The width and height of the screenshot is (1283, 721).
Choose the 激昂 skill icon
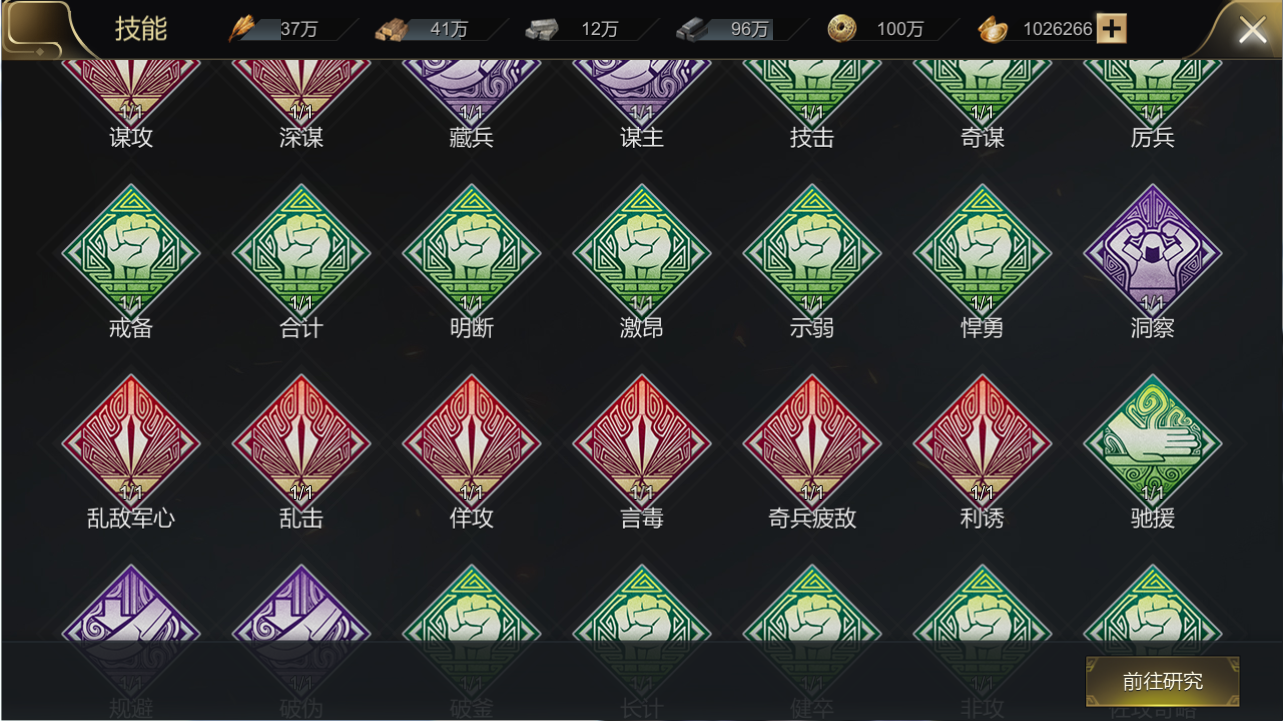click(641, 252)
